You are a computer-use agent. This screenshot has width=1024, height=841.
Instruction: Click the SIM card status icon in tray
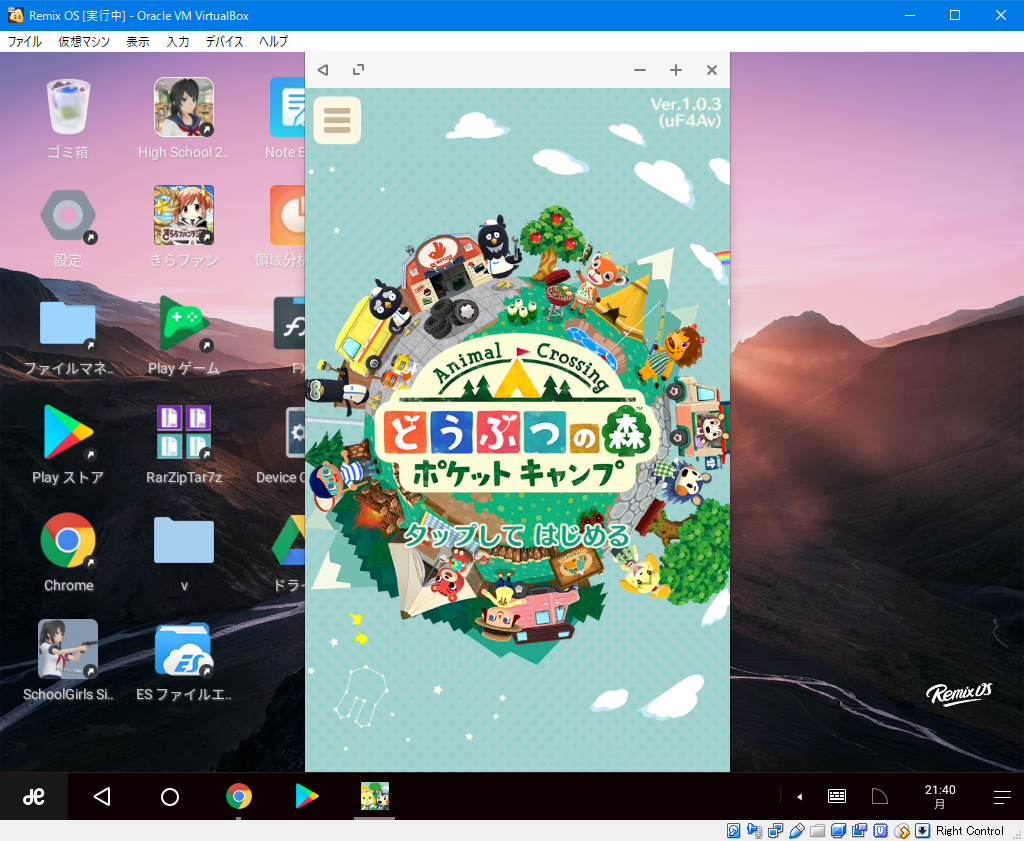(x=880, y=796)
